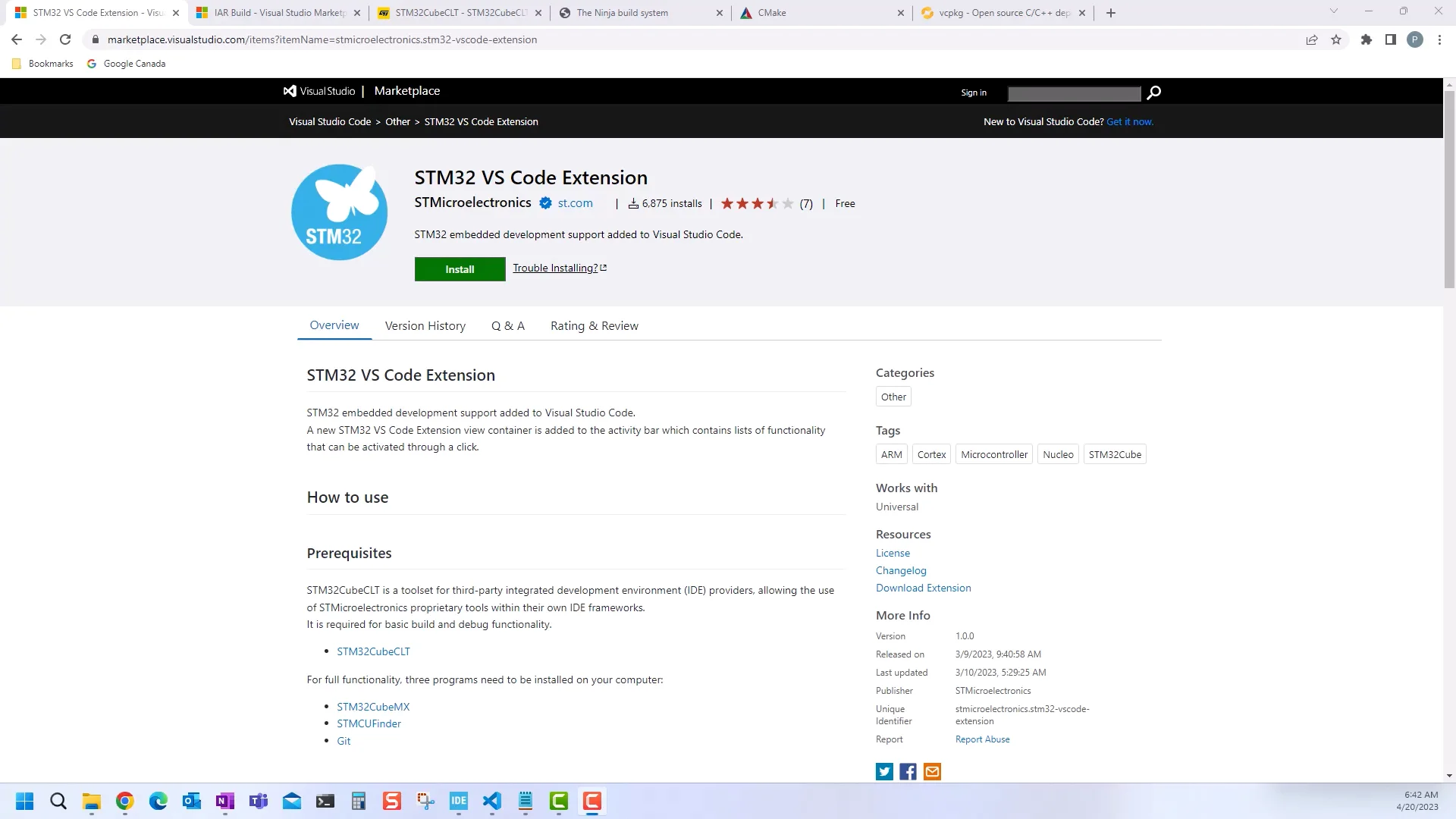Image resolution: width=1456 pixels, height=819 pixels.
Task: Select the Other category tag
Action: tap(893, 397)
